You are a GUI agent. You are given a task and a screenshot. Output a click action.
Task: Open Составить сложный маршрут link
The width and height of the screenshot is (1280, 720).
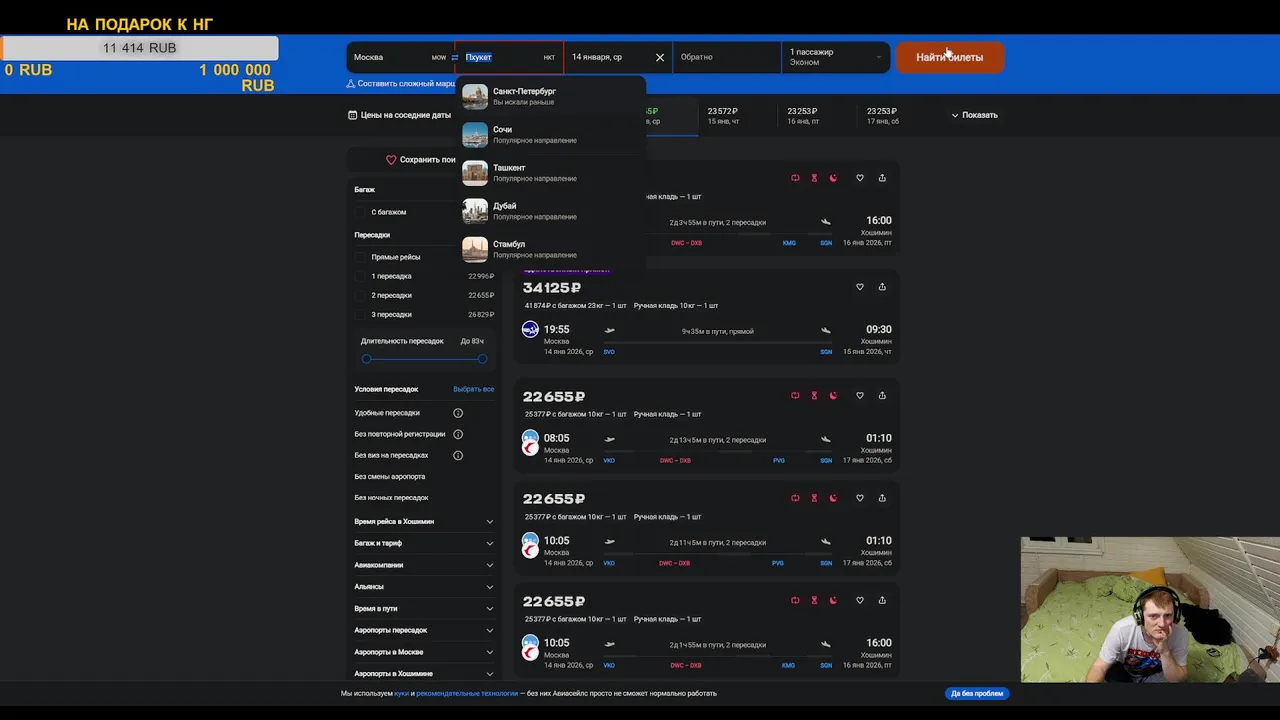(401, 84)
